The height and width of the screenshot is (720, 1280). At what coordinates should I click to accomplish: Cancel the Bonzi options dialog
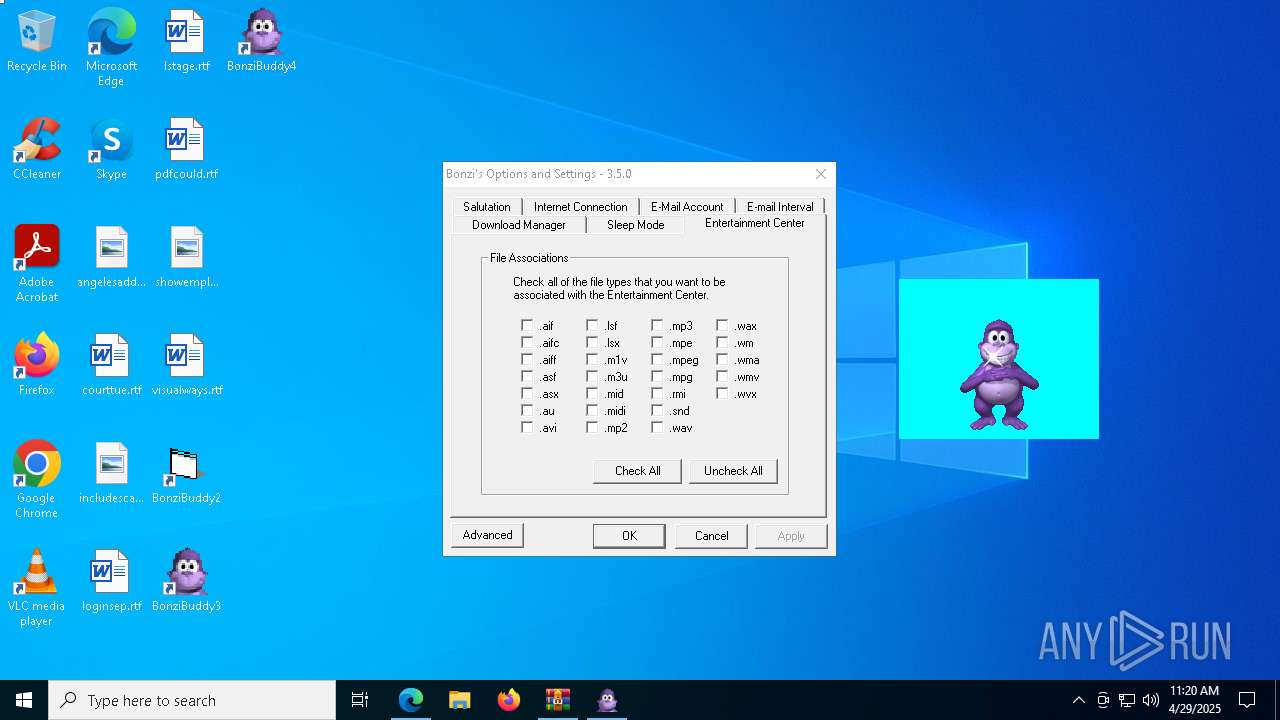pos(711,536)
